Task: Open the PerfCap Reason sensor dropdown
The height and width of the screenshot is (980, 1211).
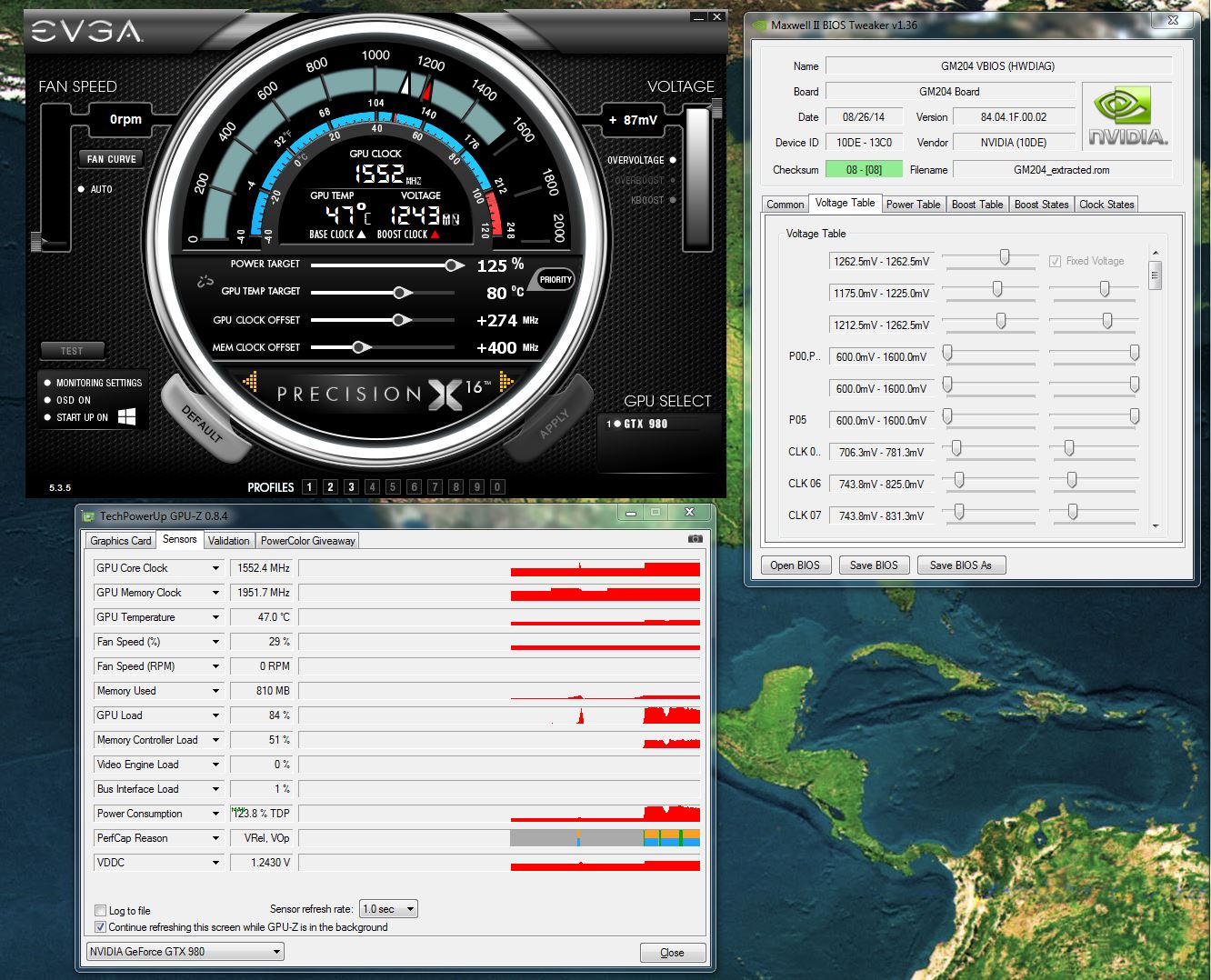Action: (215, 838)
